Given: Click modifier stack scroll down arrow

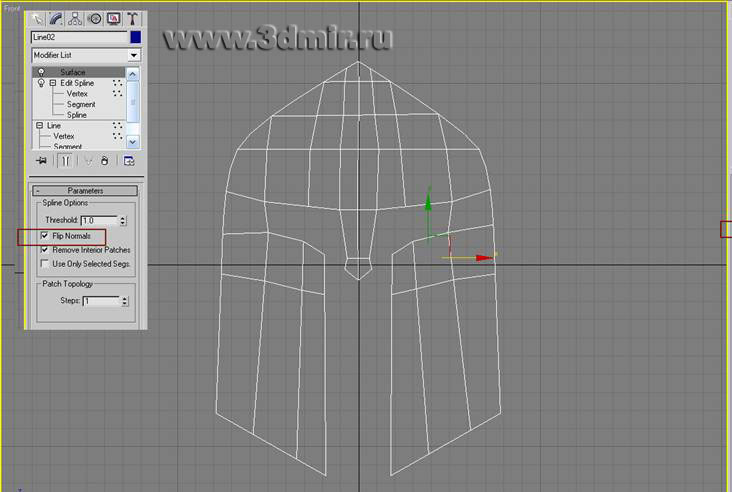Looking at the screenshot, I should [x=133, y=142].
